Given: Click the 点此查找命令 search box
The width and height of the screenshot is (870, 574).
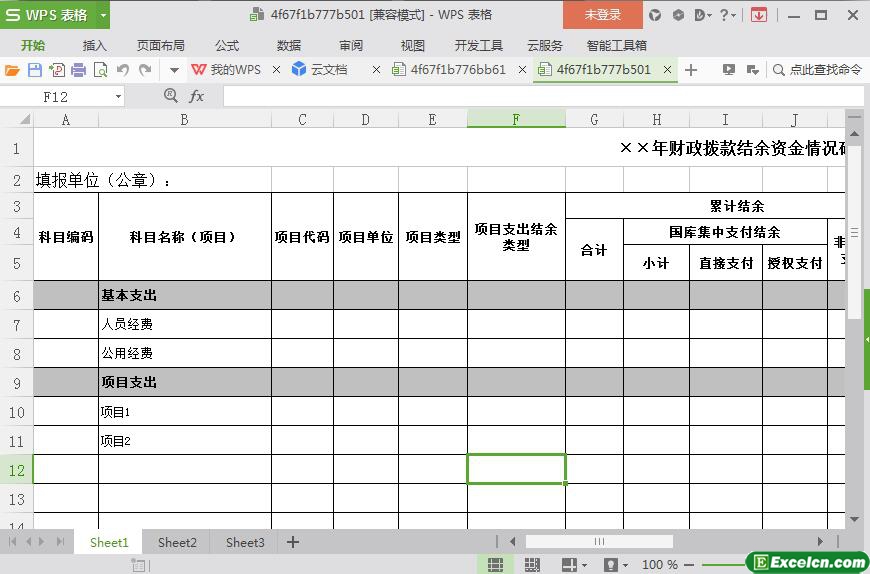Looking at the screenshot, I should (818, 70).
